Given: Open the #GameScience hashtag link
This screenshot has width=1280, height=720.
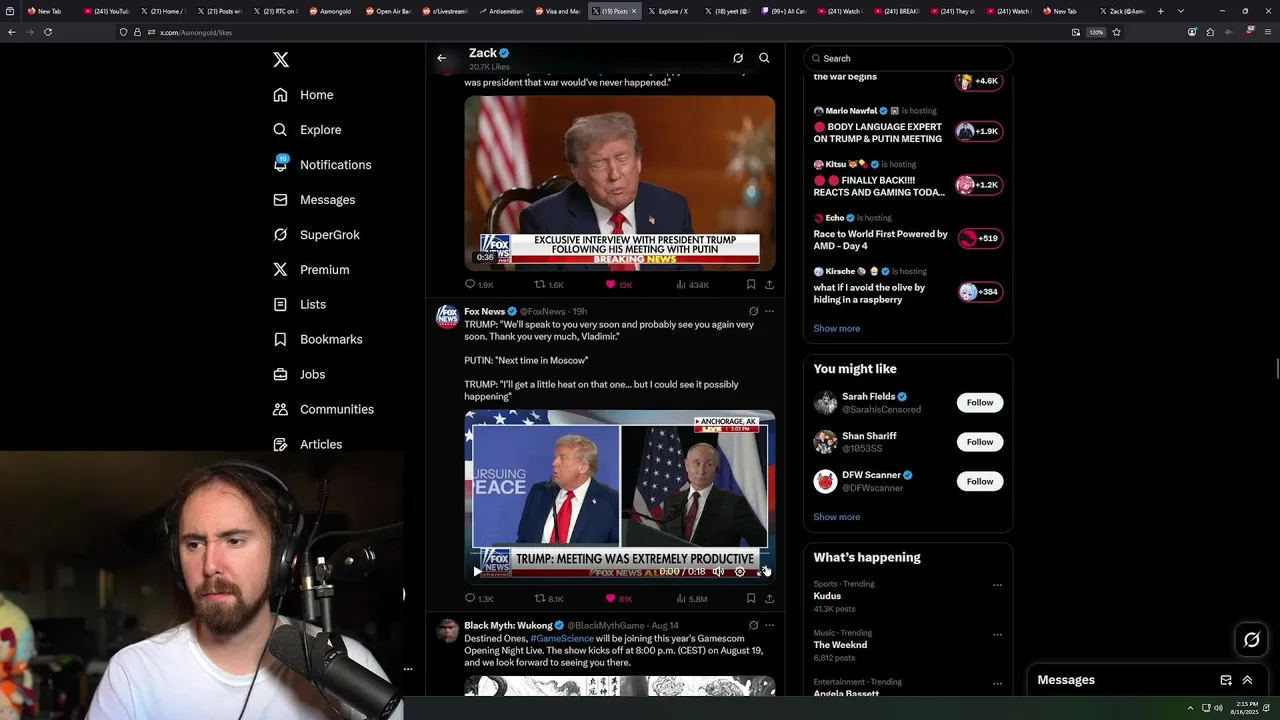Looking at the screenshot, I should (562, 638).
